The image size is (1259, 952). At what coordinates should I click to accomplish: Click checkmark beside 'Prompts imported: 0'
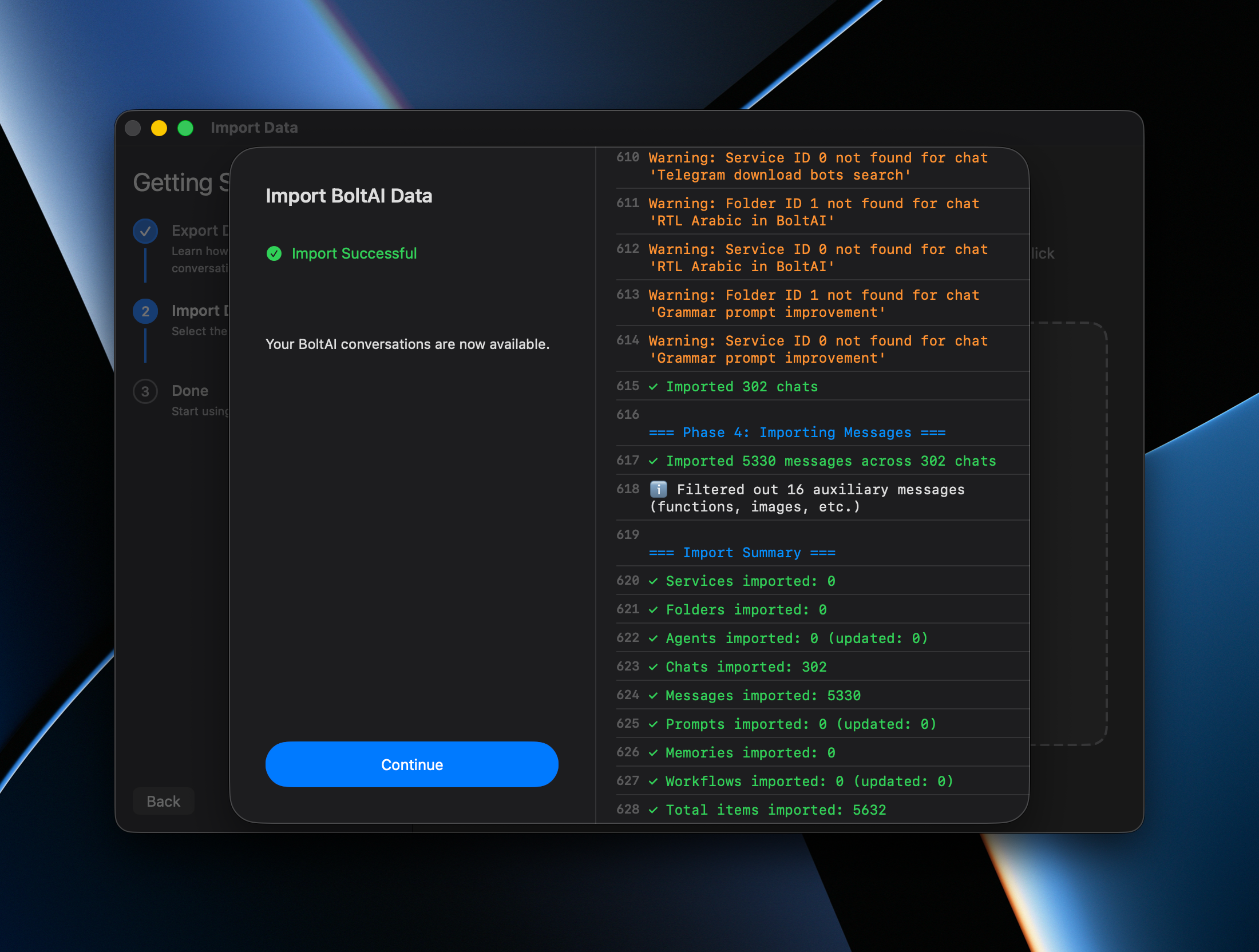[x=653, y=724]
